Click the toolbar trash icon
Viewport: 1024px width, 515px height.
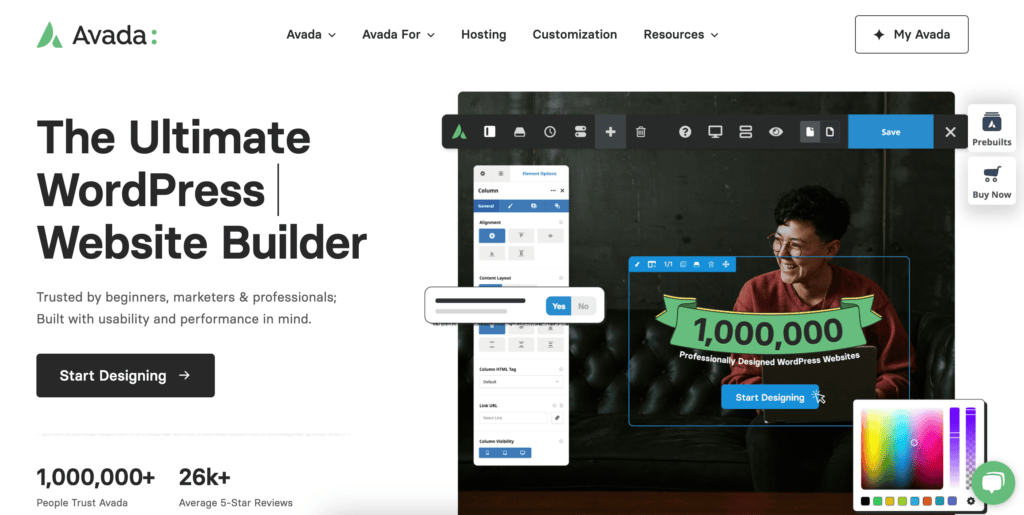tap(641, 132)
